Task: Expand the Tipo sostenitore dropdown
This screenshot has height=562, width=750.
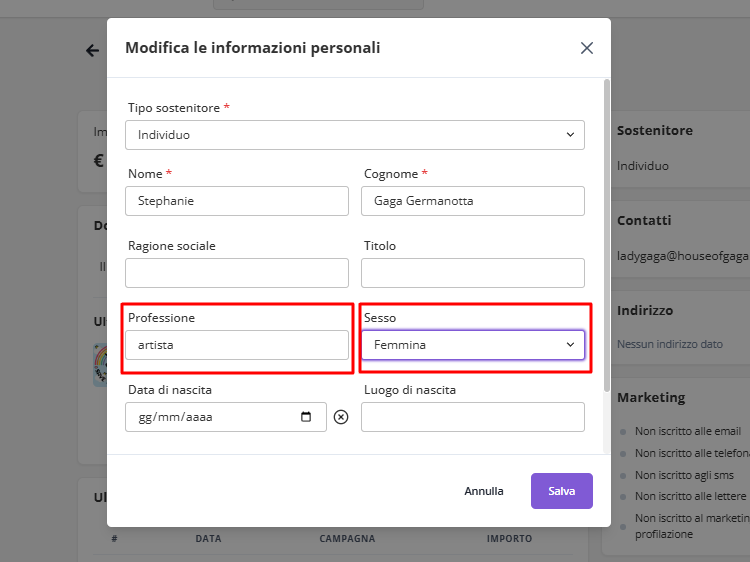Action: point(355,135)
